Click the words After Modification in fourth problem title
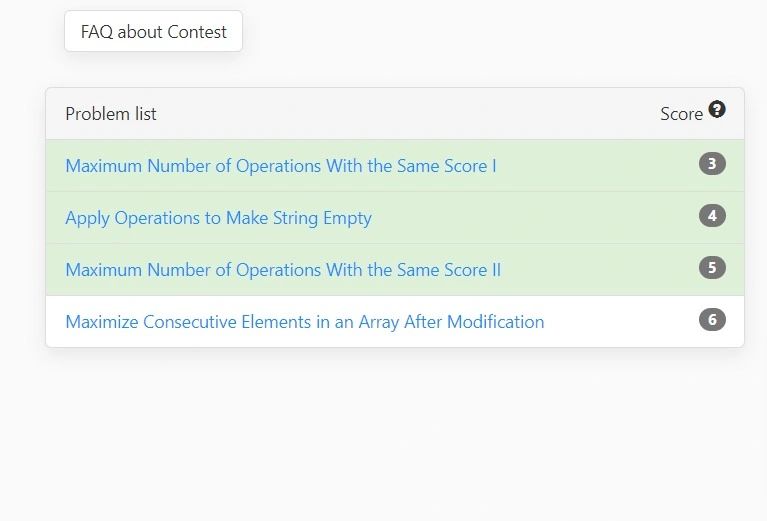Viewport: 767px width, 521px height. [x=474, y=322]
